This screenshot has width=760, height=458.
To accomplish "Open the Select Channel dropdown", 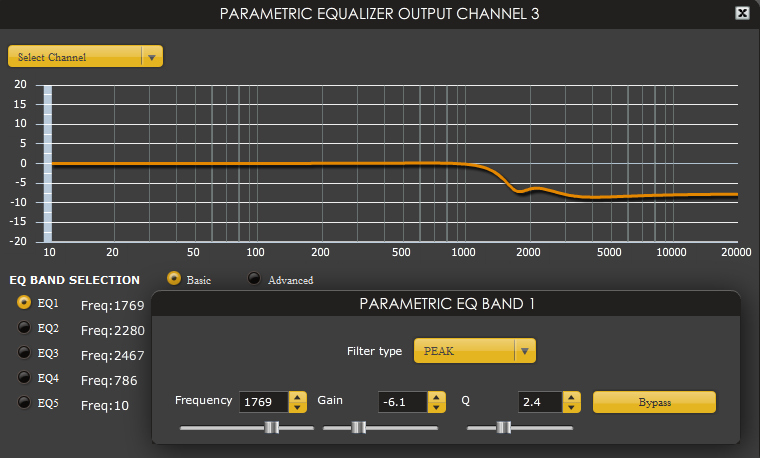I will click(x=85, y=57).
